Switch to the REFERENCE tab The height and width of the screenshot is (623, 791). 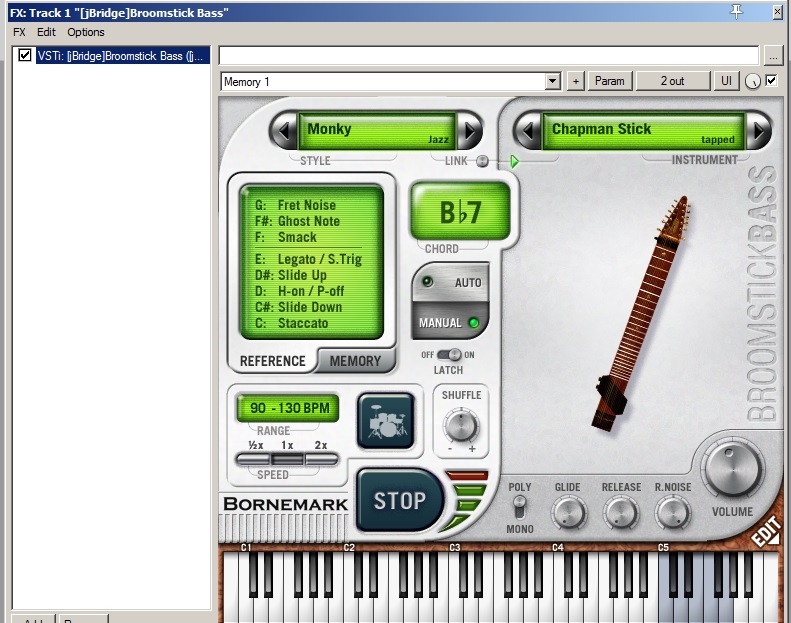(x=273, y=361)
